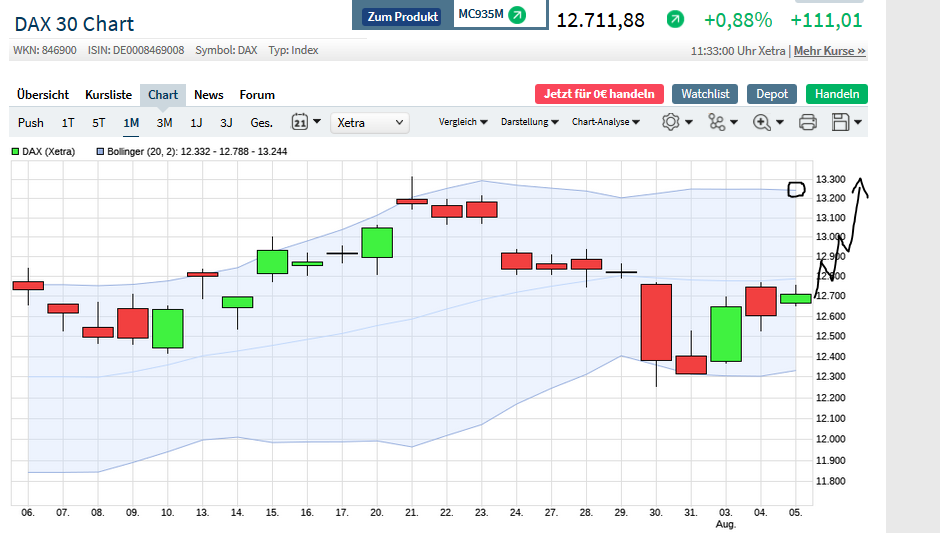The width and height of the screenshot is (940, 533).
Task: Expand arrow next to save icon
Action: (858, 122)
